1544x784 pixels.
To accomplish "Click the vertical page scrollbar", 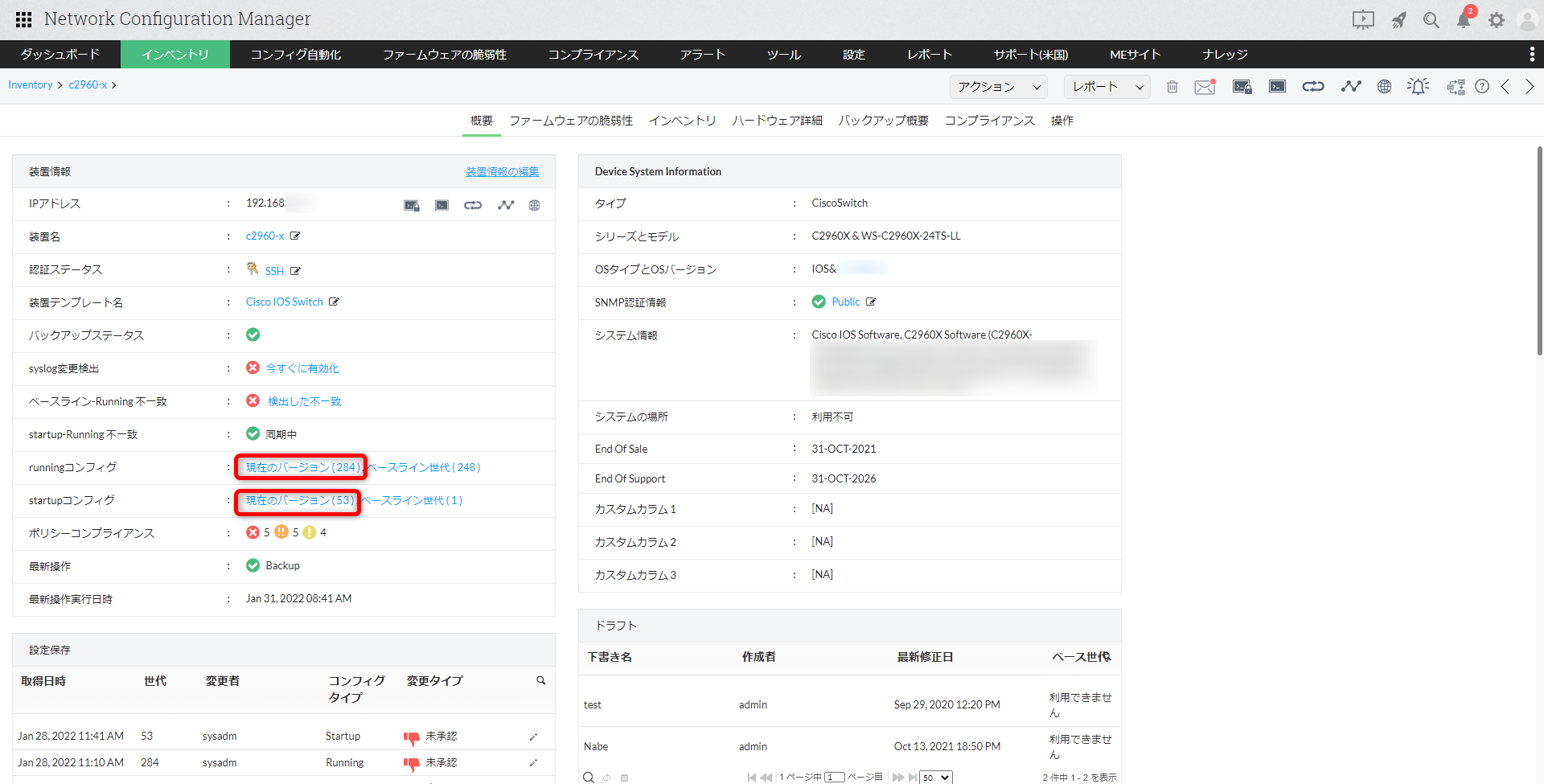I will [x=1539, y=249].
